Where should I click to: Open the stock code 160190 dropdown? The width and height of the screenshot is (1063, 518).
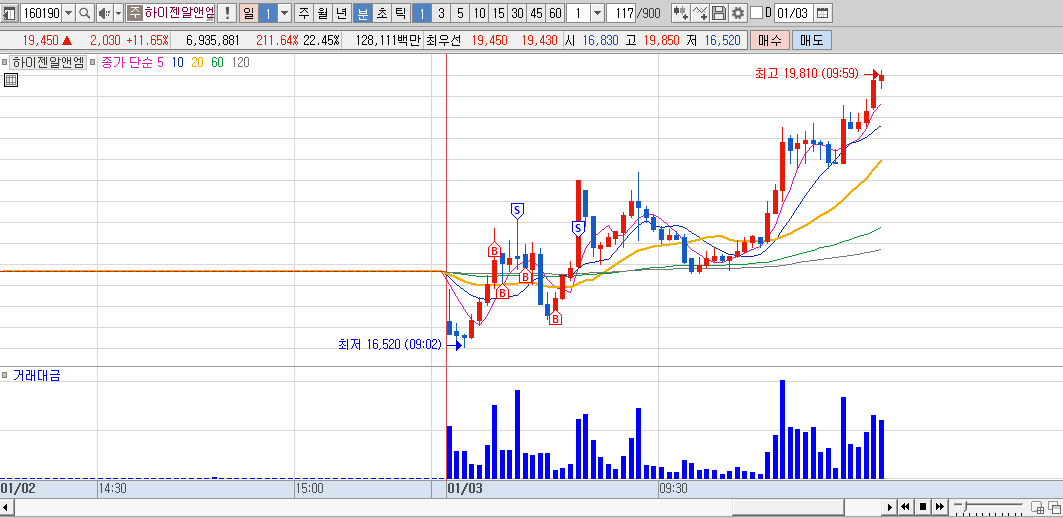pyautogui.click(x=68, y=13)
